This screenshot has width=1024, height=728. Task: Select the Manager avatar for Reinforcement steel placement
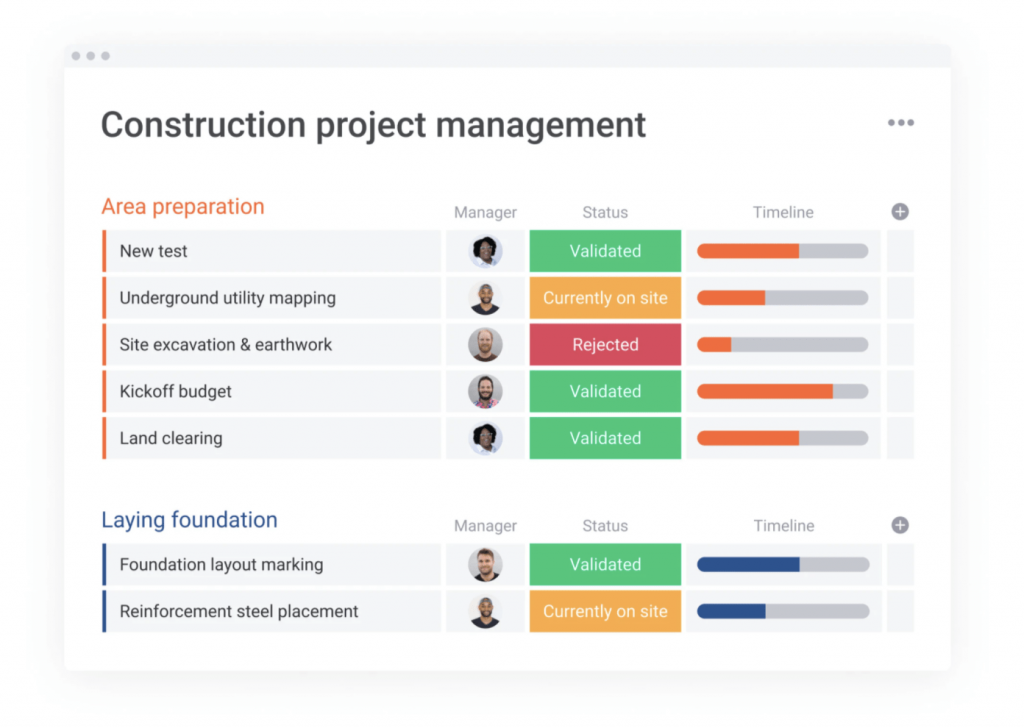(x=485, y=611)
